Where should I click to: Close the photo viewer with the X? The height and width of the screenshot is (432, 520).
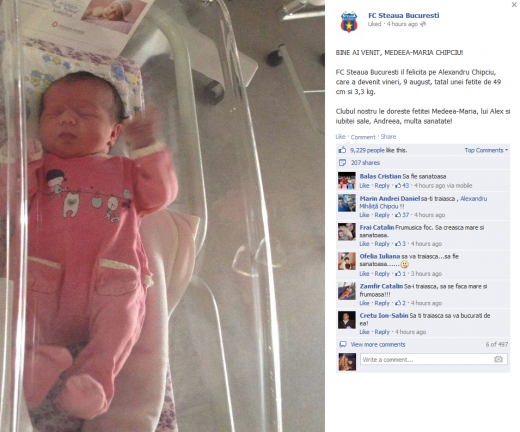tap(514, 5)
